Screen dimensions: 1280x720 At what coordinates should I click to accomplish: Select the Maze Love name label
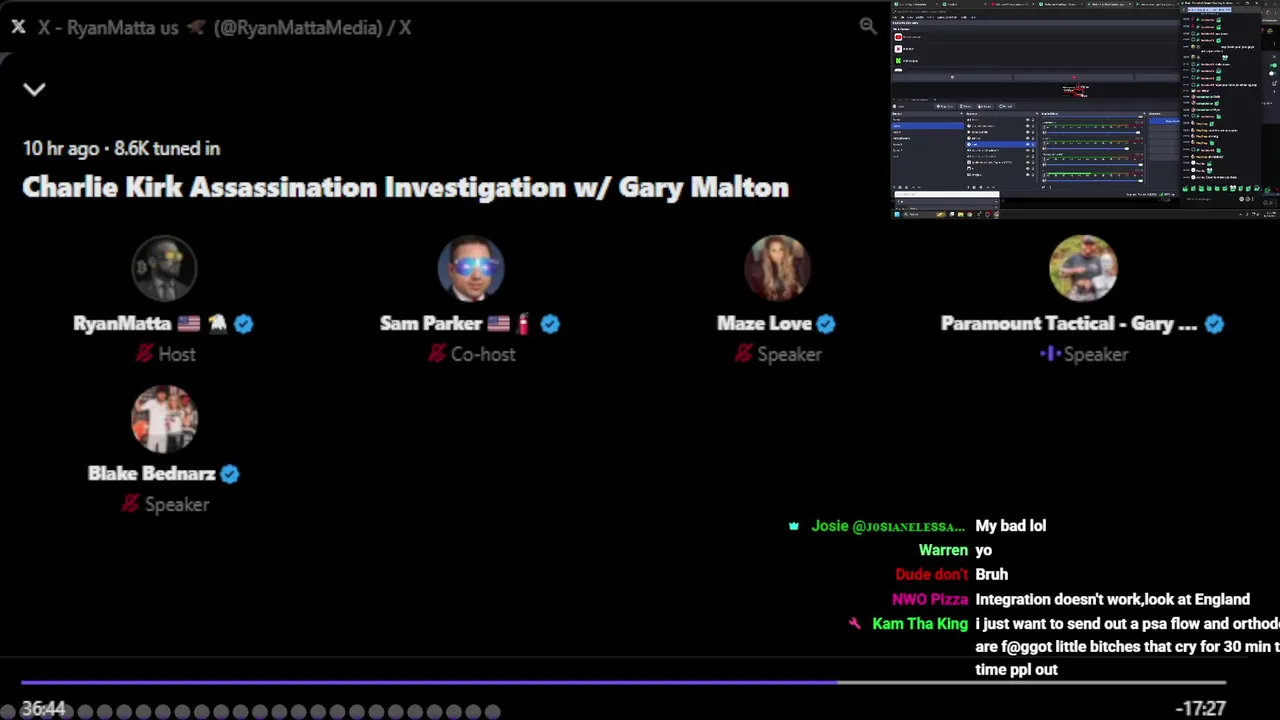coord(764,323)
